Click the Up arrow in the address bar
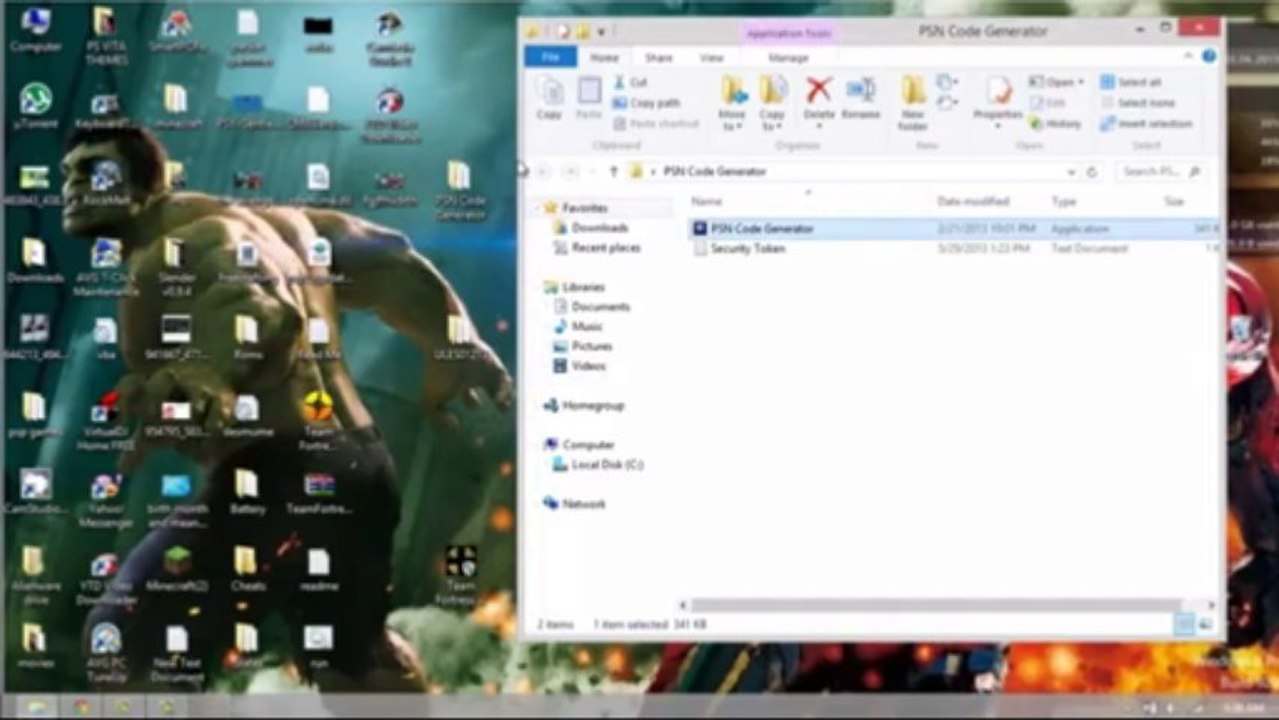This screenshot has width=1279, height=720. pyautogui.click(x=613, y=172)
